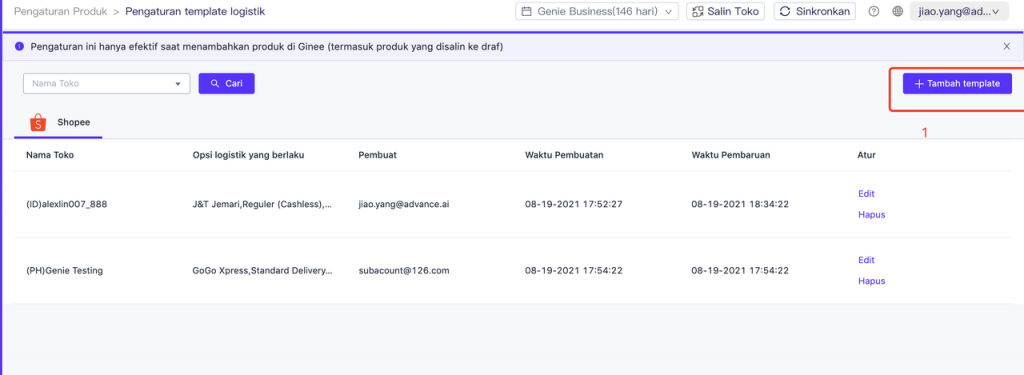Click the Salin Toko copy icon
The image size is (1024, 375).
pos(697,12)
